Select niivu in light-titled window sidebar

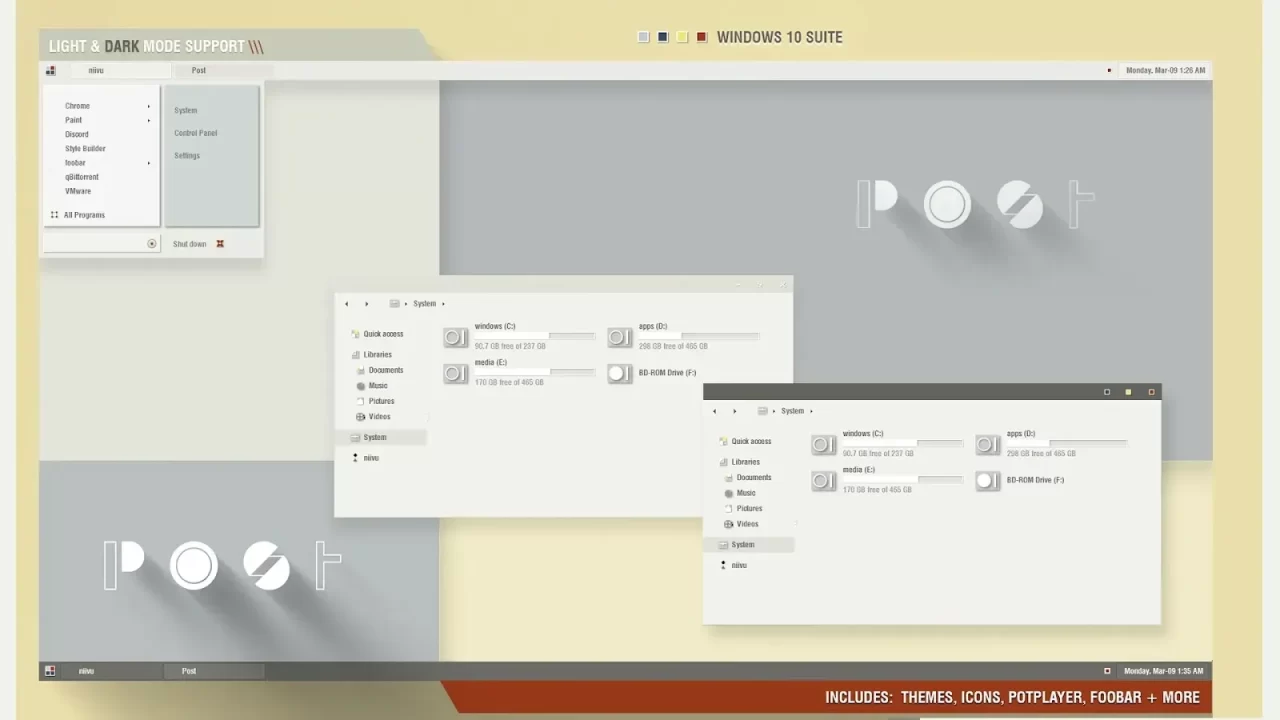coord(371,458)
